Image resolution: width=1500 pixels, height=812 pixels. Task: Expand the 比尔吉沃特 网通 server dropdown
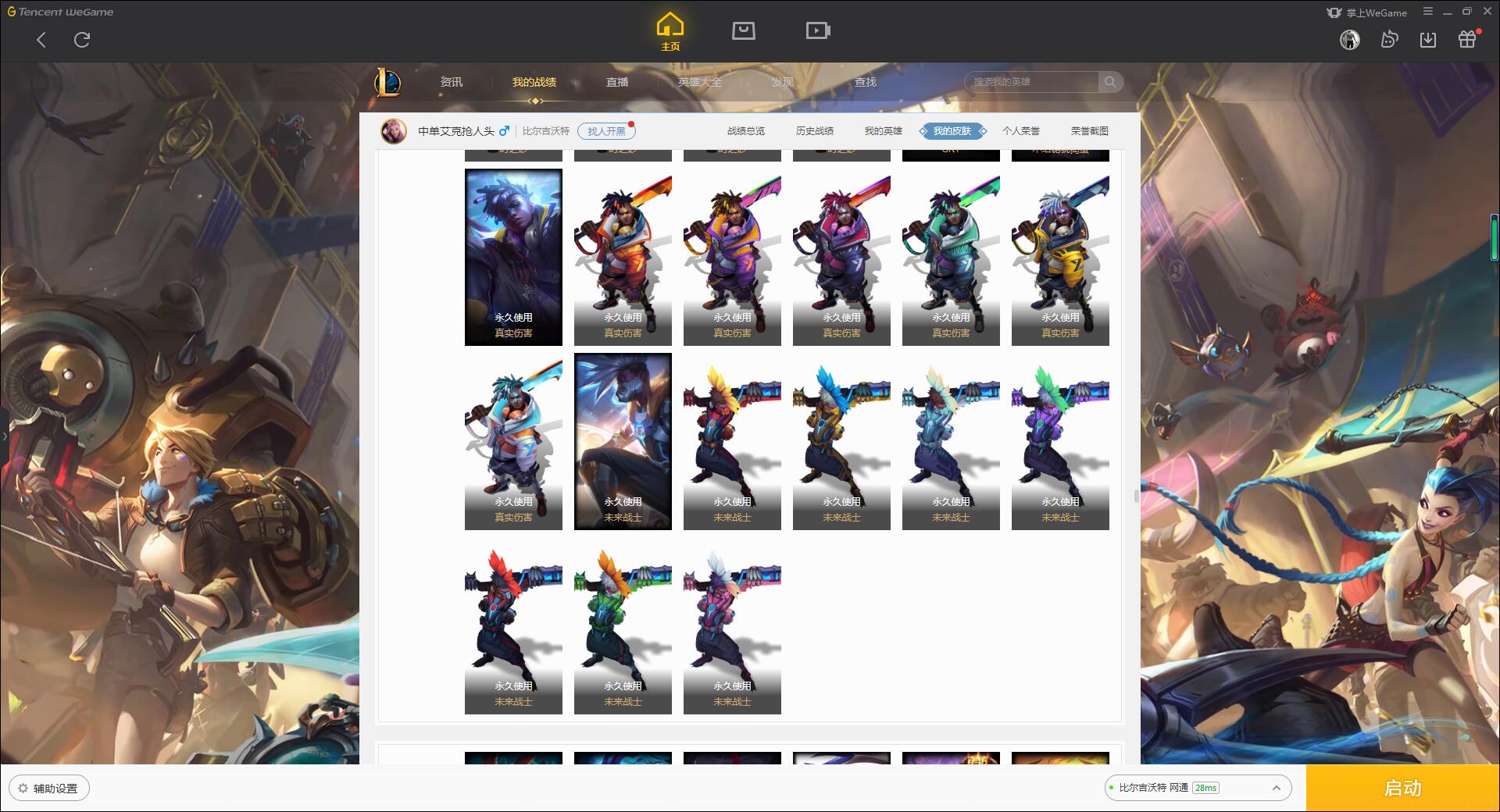[1197, 788]
